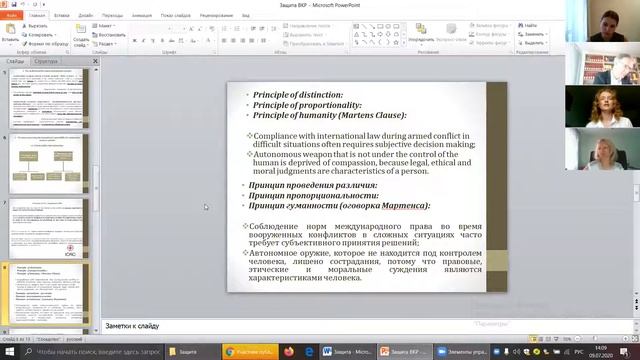Select the Slides (Слайды) pane tab
The image size is (640, 360).
click(x=16, y=61)
